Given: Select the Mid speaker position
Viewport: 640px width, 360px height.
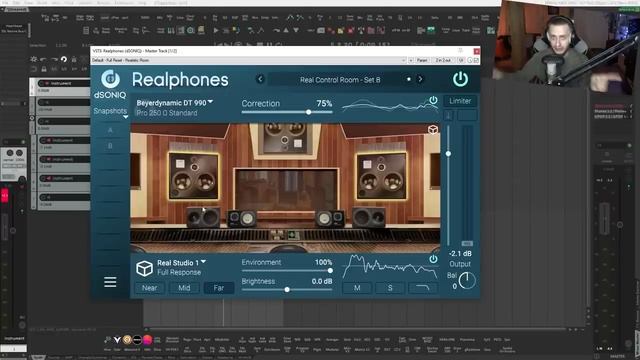Looking at the screenshot, I should coord(184,288).
